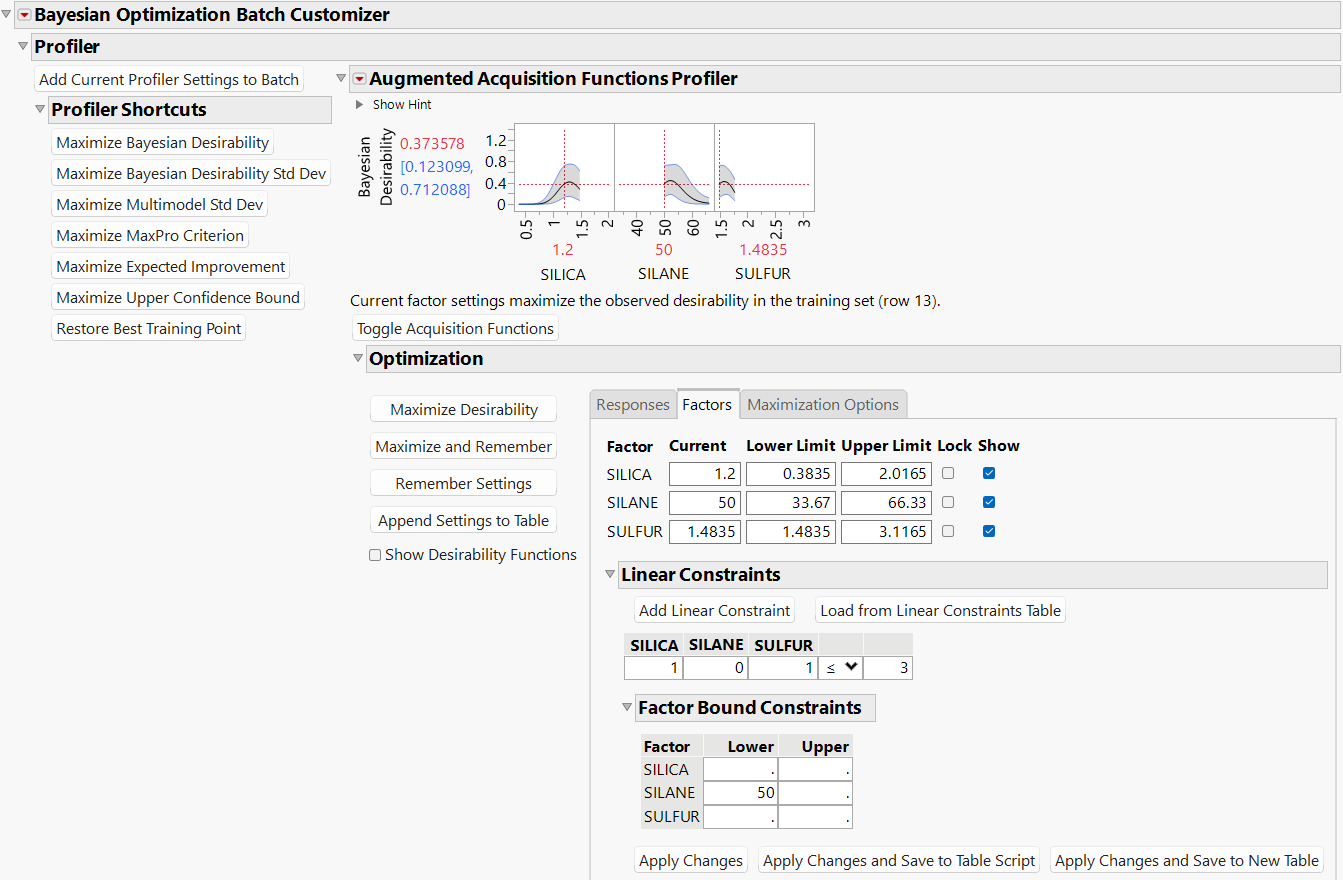Edit the SILANE Current value field
Image resolution: width=1343 pixels, height=880 pixels.
tap(704, 502)
